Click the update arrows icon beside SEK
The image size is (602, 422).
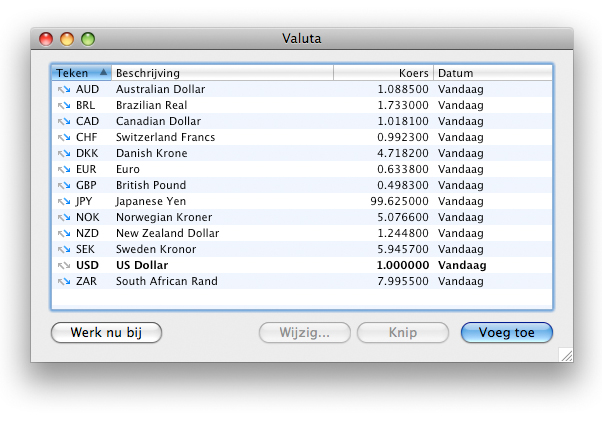point(64,249)
